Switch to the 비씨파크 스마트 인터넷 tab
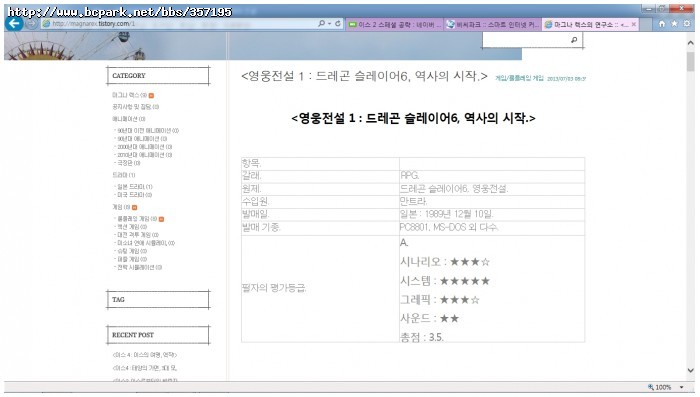Viewport: 700px width, 397px height. 493,25
